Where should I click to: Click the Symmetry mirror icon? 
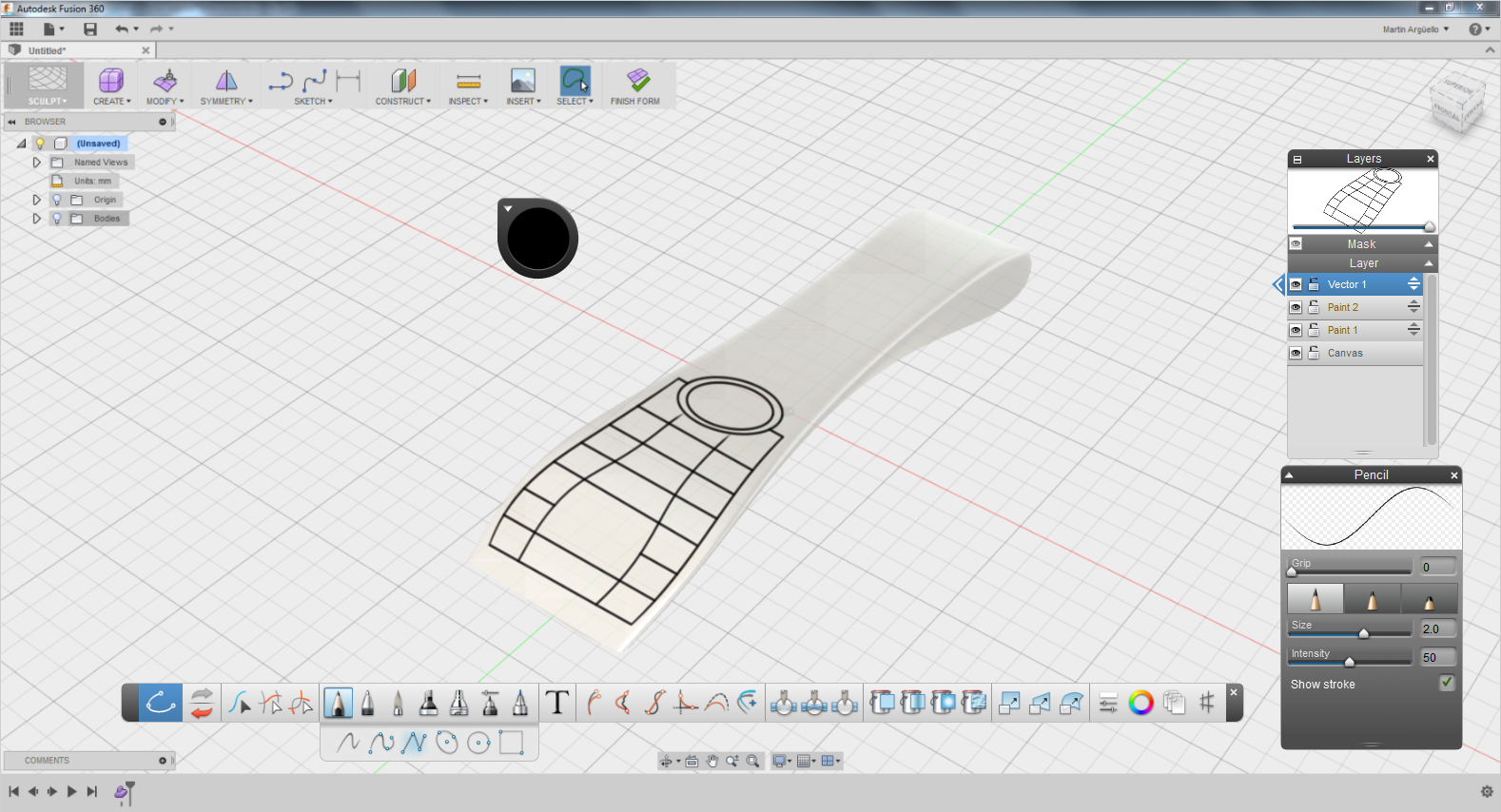pyautogui.click(x=226, y=80)
